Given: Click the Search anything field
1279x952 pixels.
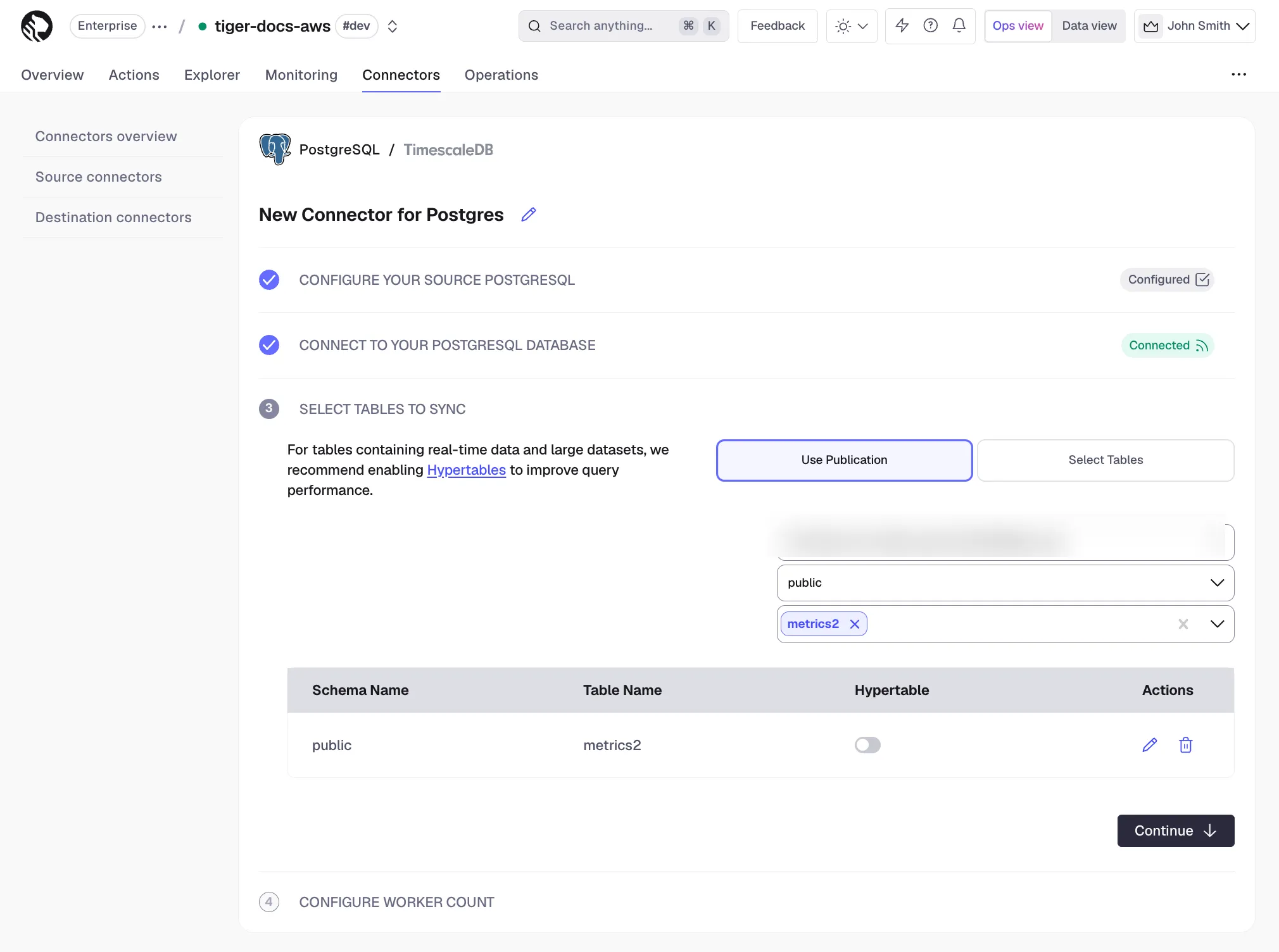Looking at the screenshot, I should pos(623,26).
